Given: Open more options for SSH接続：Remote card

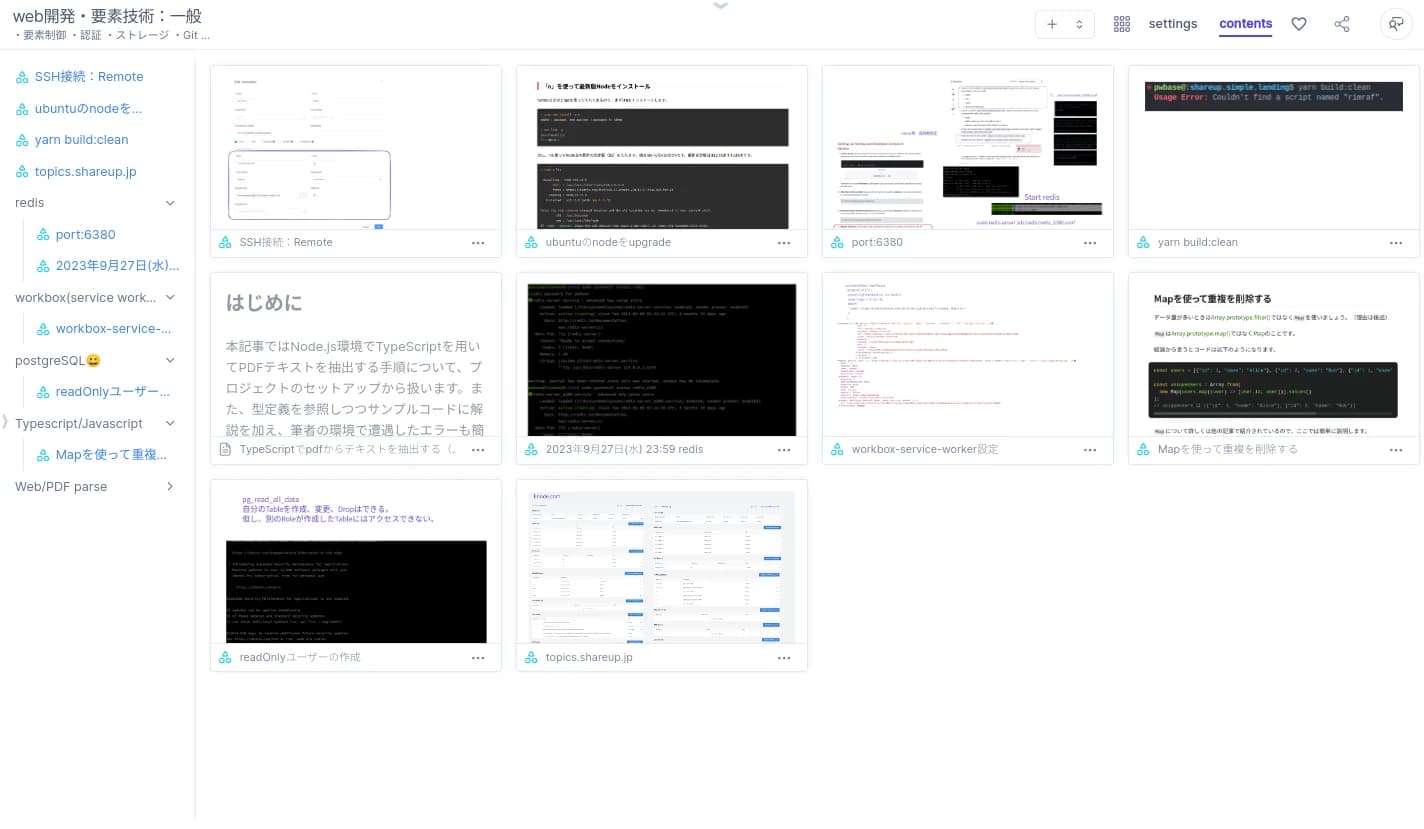Looking at the screenshot, I should pos(478,243).
